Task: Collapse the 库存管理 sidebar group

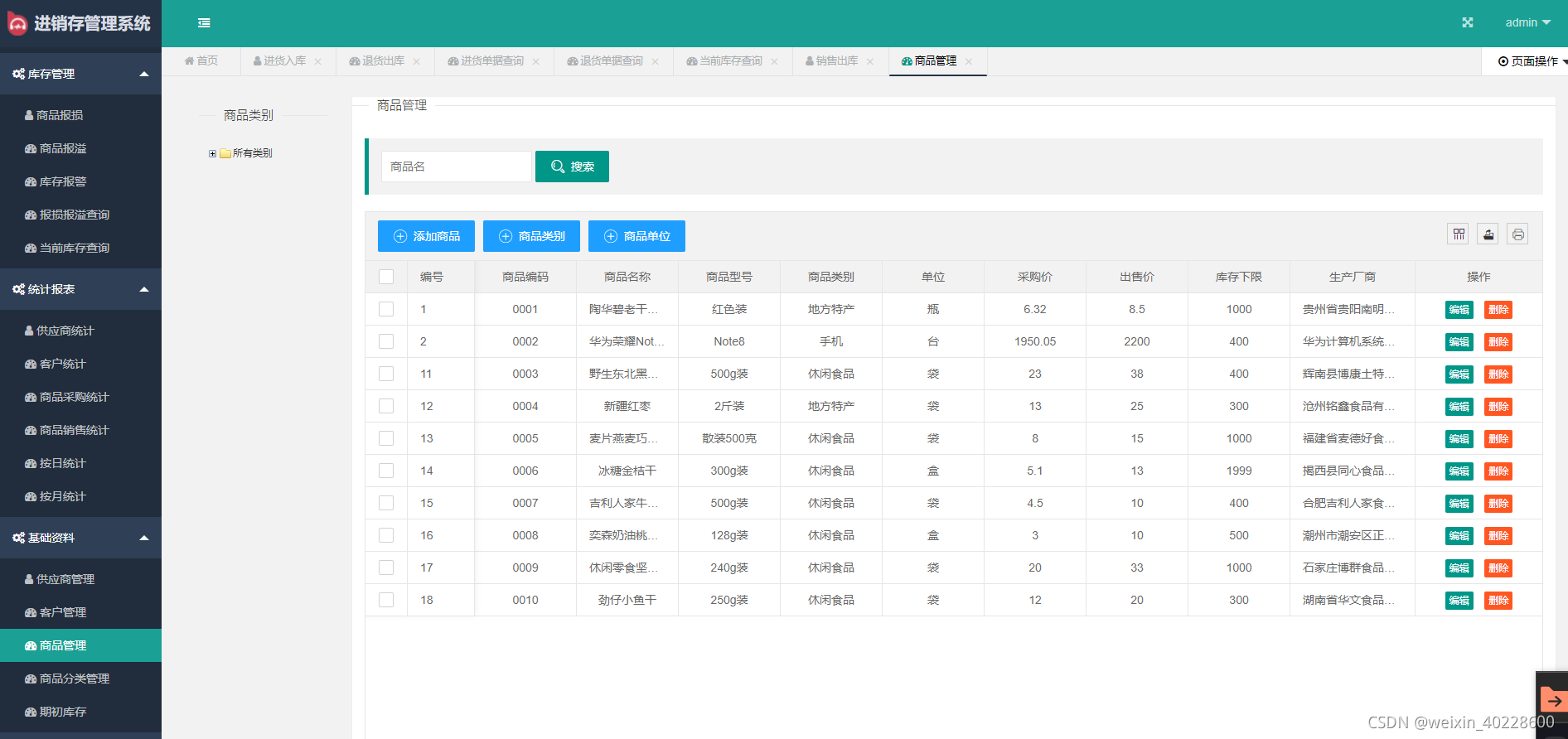Action: (x=80, y=74)
